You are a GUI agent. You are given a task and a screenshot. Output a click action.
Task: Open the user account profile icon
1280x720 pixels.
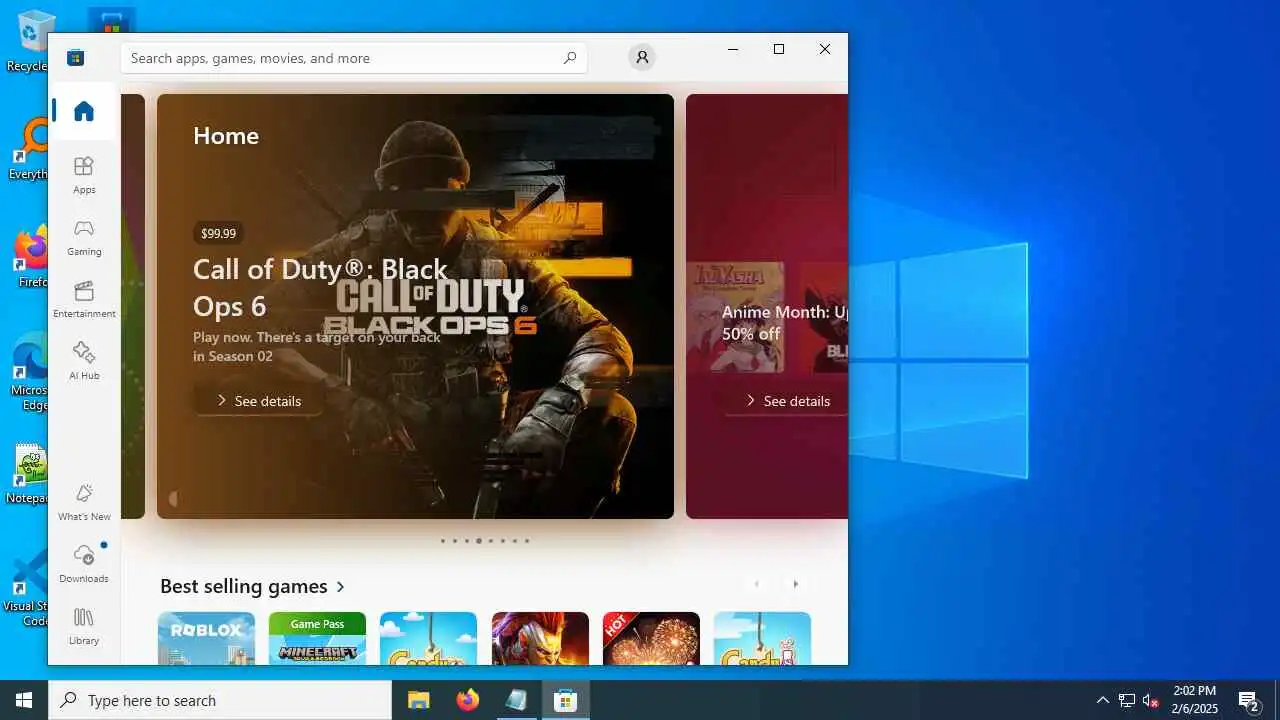click(642, 57)
